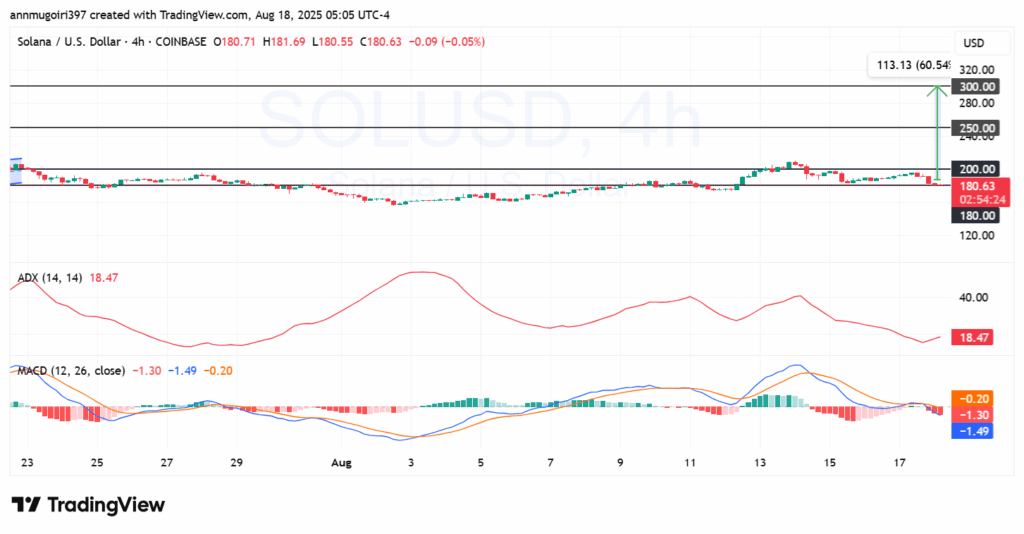Viewport: 1024px width, 534px height.
Task: Click the open price O180.71
Action: tap(234, 42)
